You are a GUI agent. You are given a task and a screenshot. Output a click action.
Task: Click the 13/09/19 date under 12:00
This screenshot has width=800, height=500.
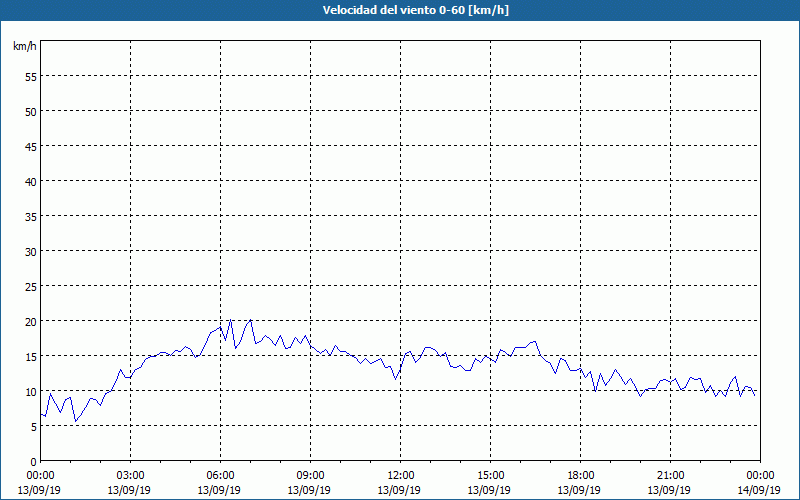tap(399, 490)
